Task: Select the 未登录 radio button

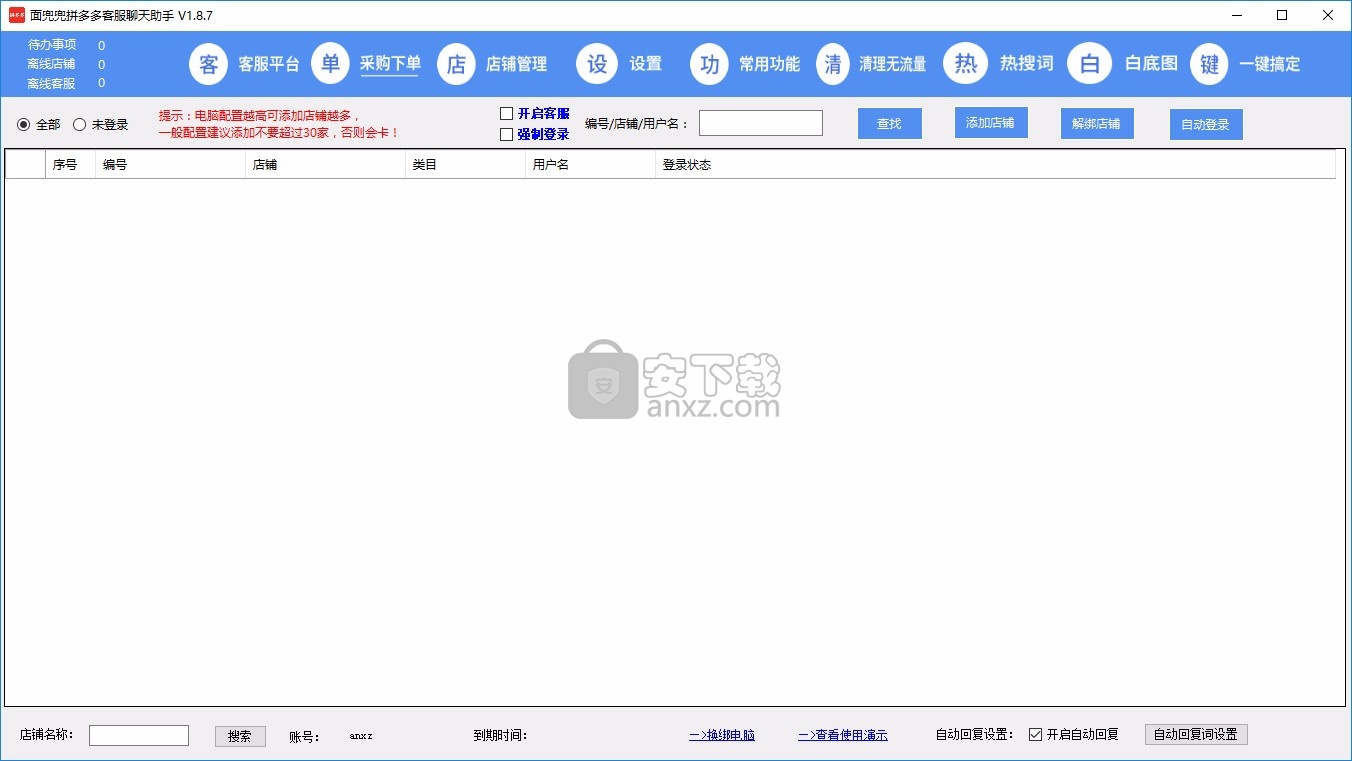Action: pos(80,125)
